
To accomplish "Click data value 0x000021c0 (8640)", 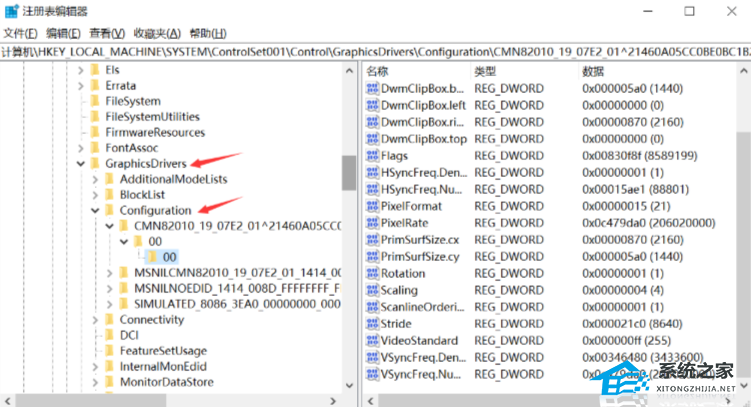I will pos(632,324).
